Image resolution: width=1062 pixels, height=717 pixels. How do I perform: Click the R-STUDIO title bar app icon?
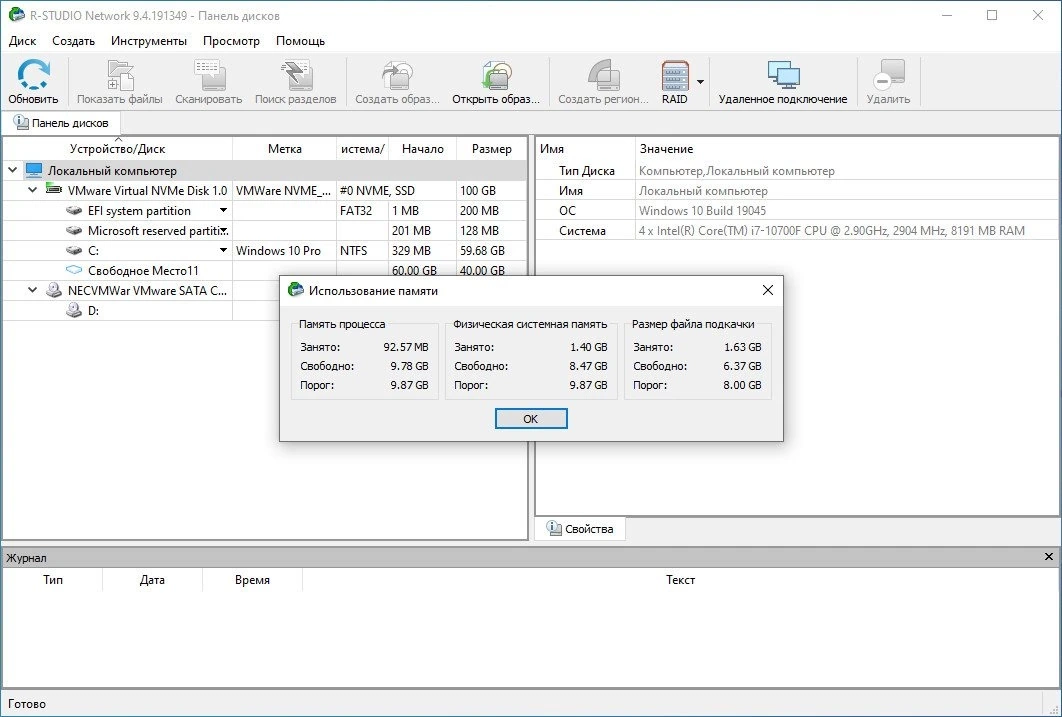pos(16,15)
